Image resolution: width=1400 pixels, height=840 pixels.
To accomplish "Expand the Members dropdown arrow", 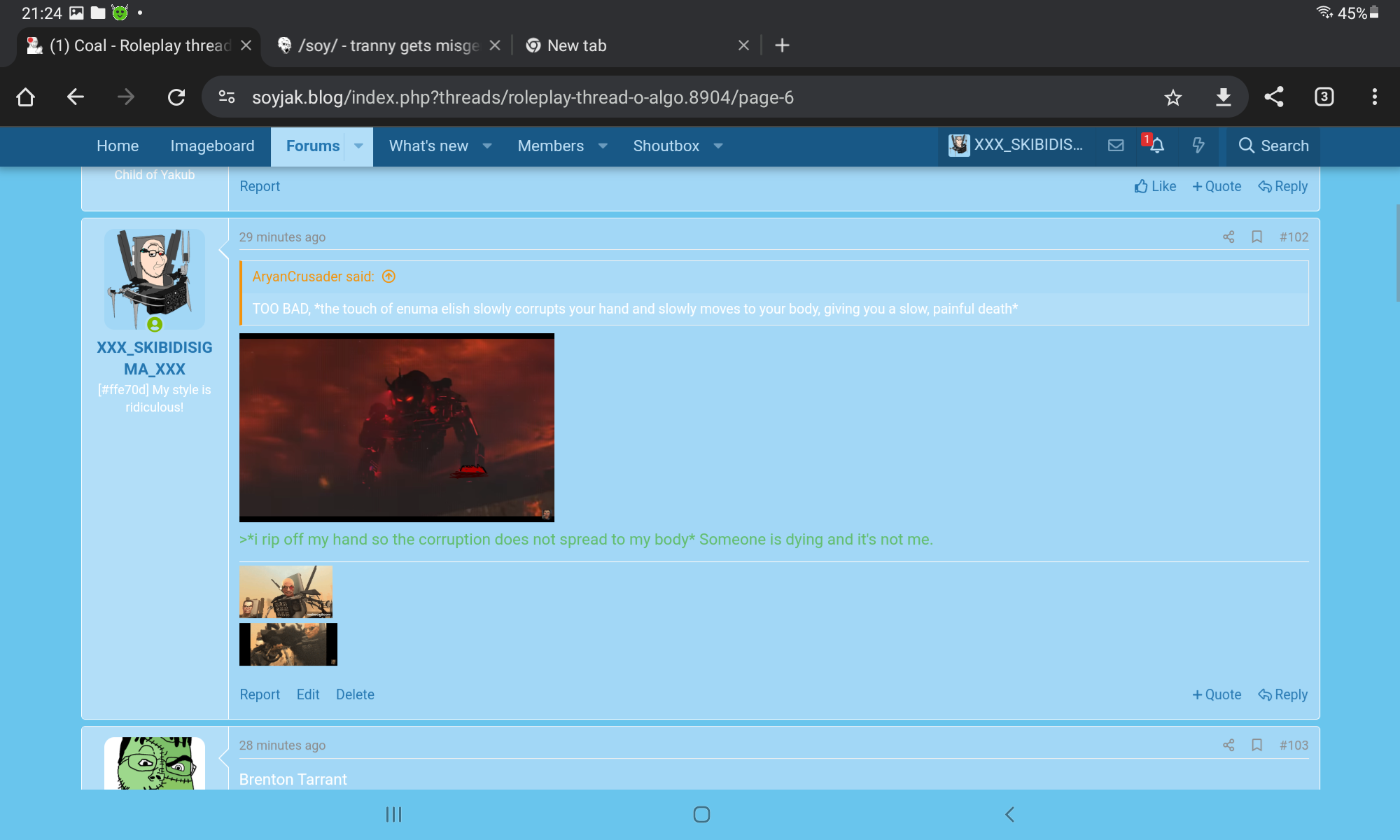I will tap(603, 146).
